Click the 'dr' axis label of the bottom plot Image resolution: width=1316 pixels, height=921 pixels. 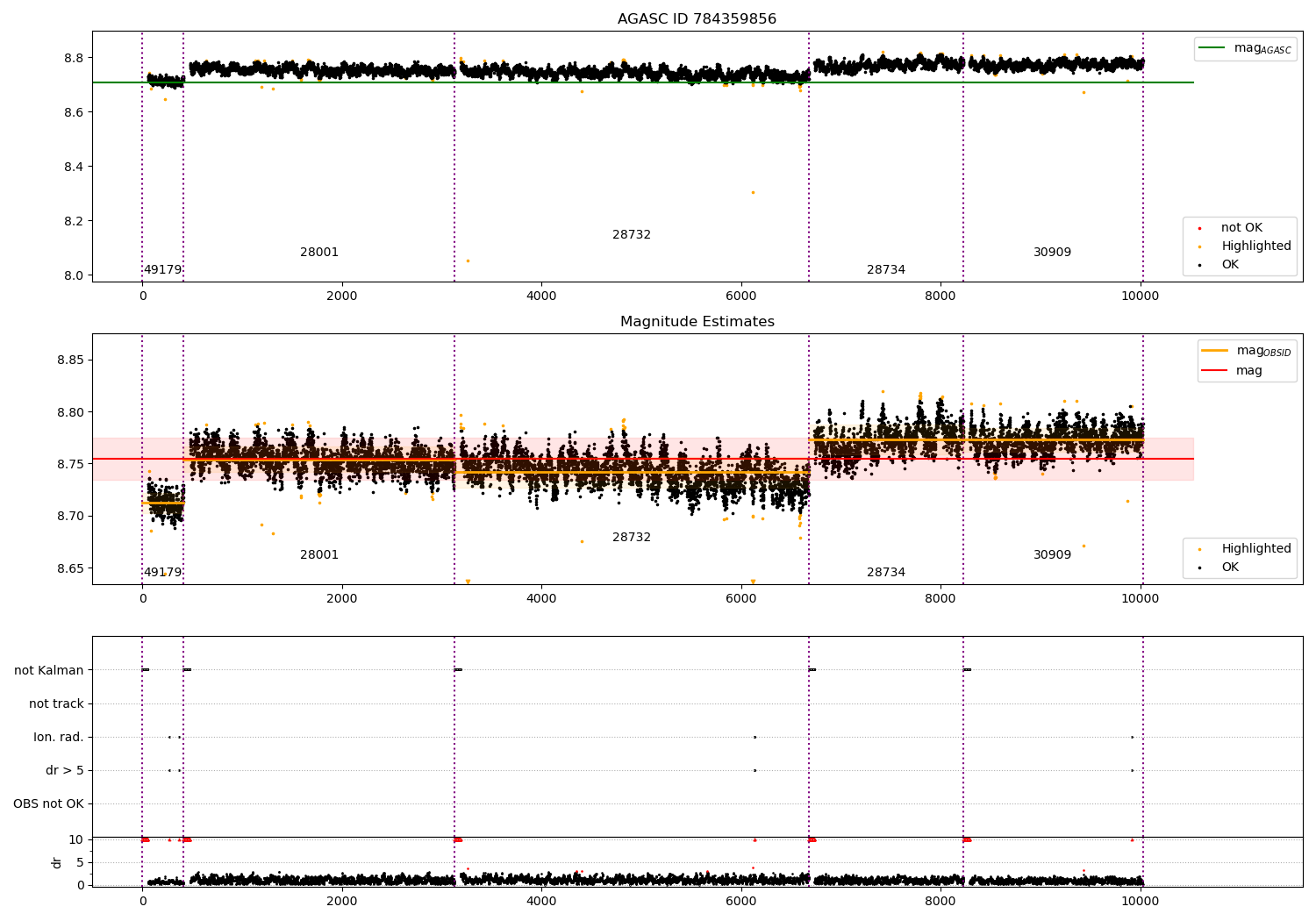pyautogui.click(x=57, y=862)
